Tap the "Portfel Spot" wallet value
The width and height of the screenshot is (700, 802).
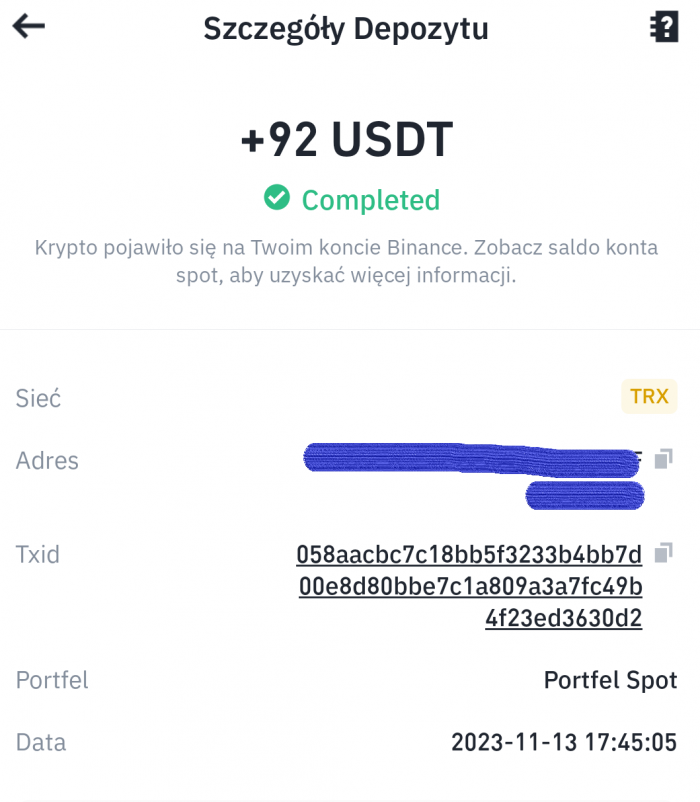pos(610,681)
